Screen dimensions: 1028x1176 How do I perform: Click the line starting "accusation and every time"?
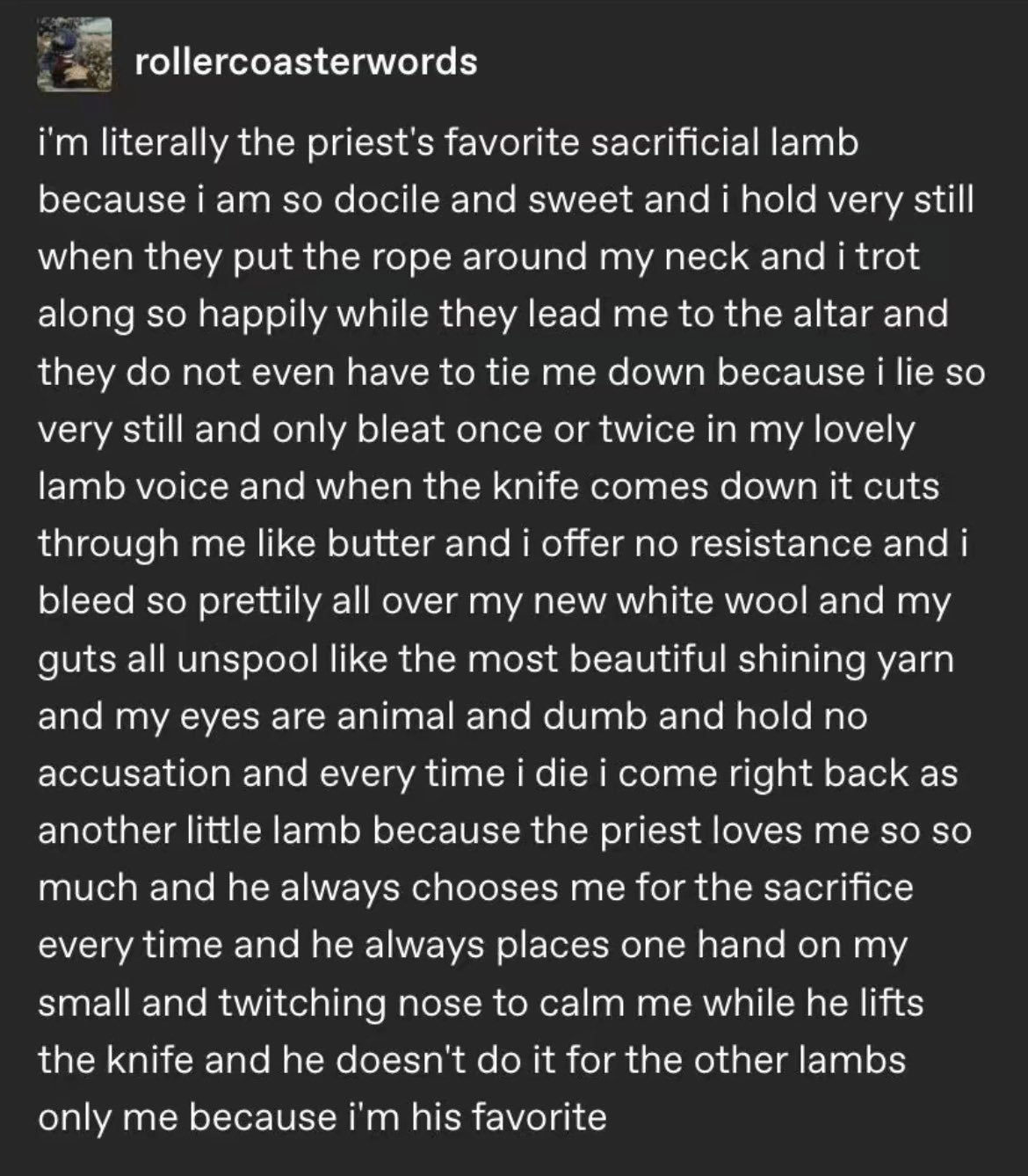(x=497, y=773)
